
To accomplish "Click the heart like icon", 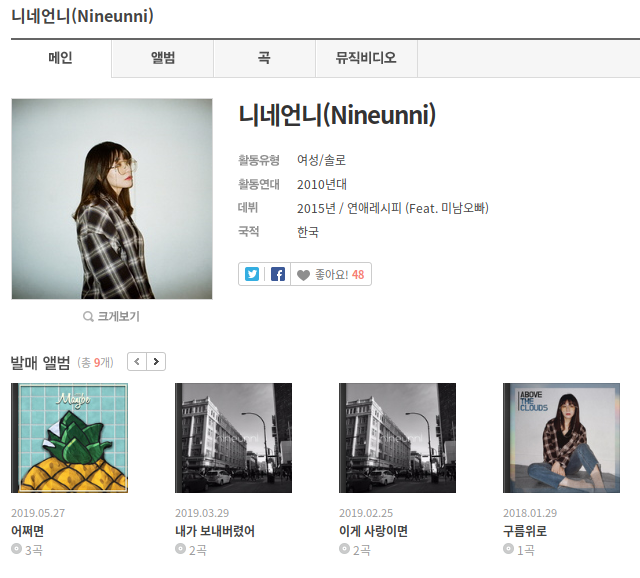I will click(x=303, y=275).
